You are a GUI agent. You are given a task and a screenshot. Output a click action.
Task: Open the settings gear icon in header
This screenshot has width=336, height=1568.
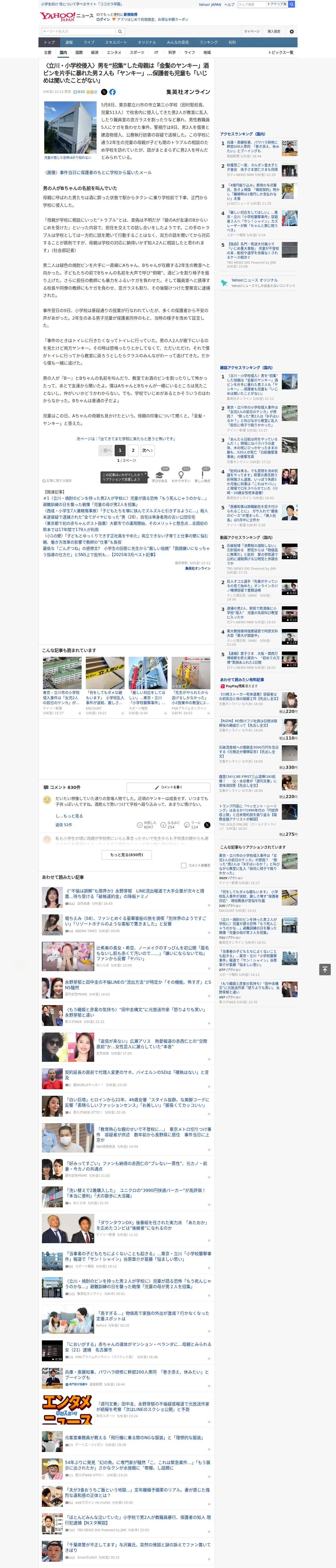point(291,31)
